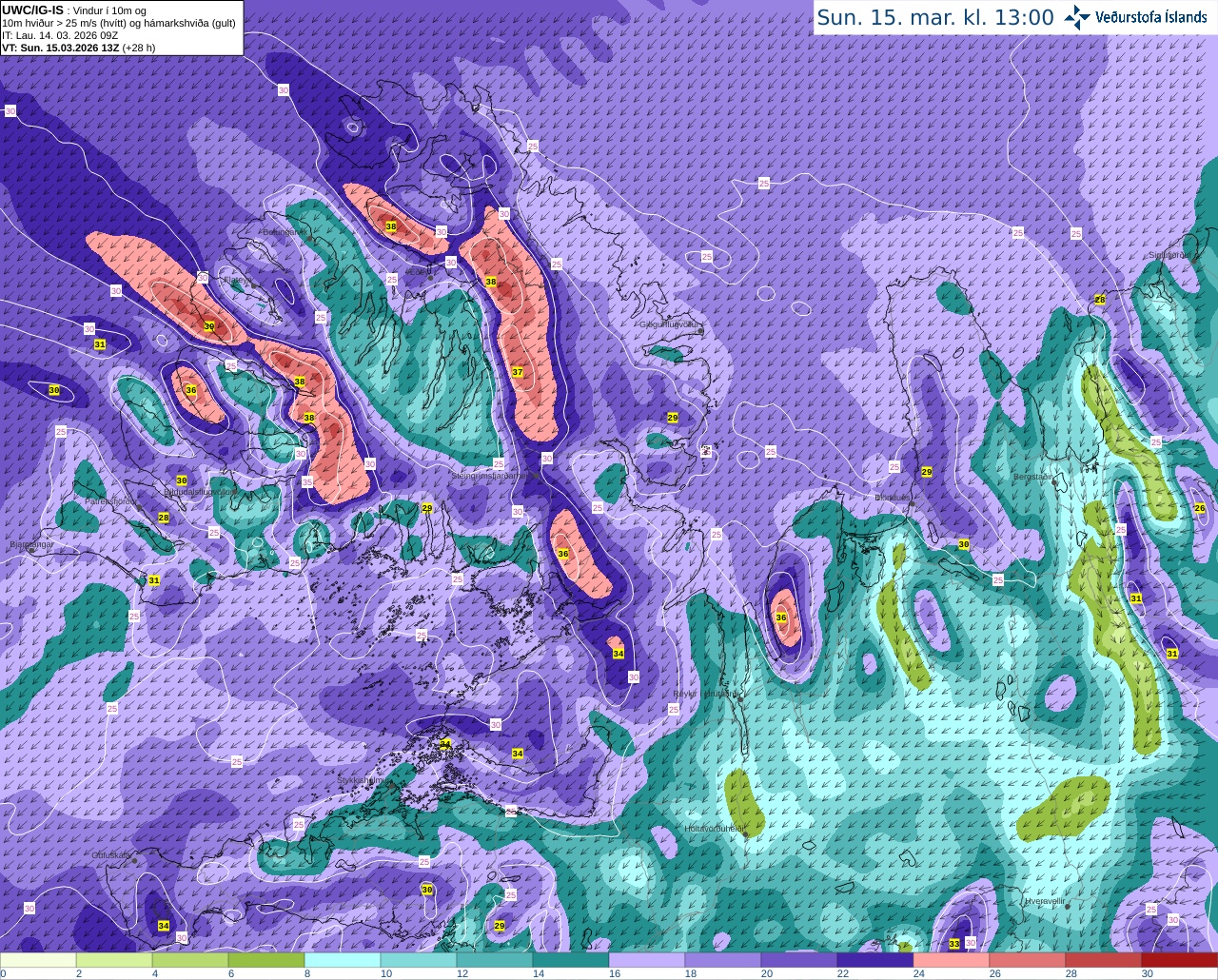Image resolution: width=1218 pixels, height=980 pixels.
Task: Click the pale yellow 0–2 legend swatch
Action: 38,960
